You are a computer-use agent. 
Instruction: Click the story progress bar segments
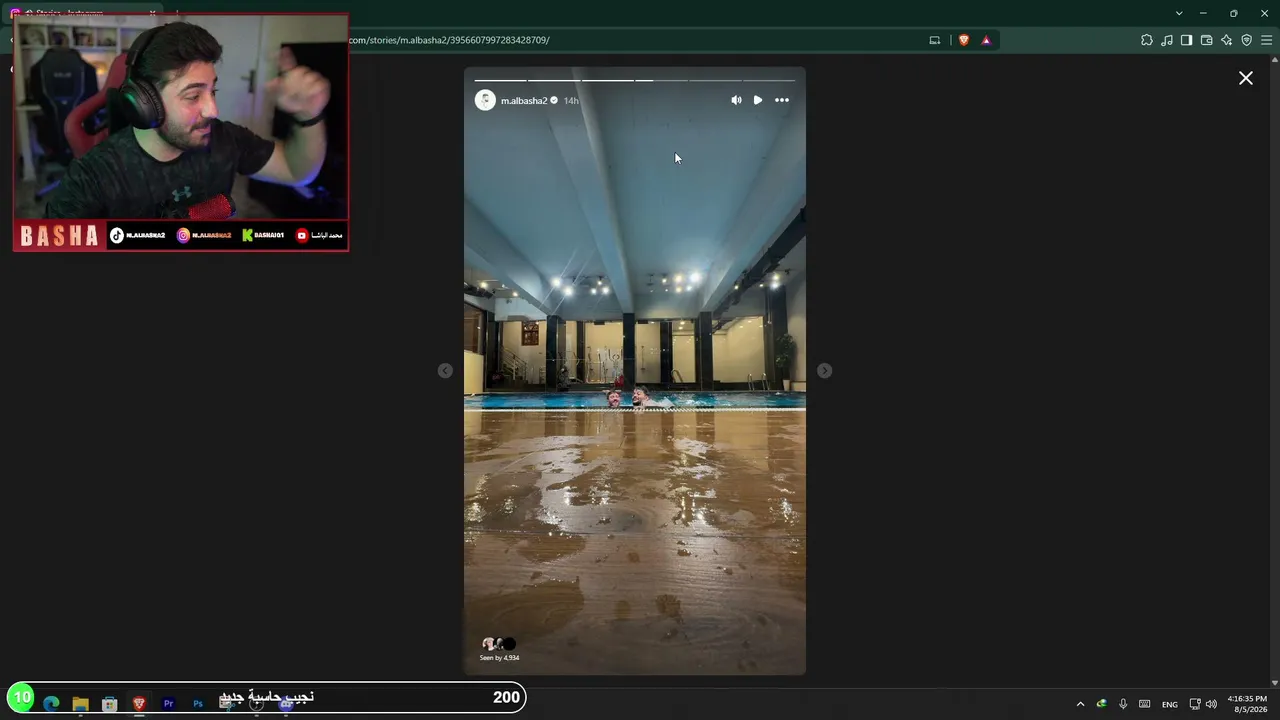coord(634,80)
